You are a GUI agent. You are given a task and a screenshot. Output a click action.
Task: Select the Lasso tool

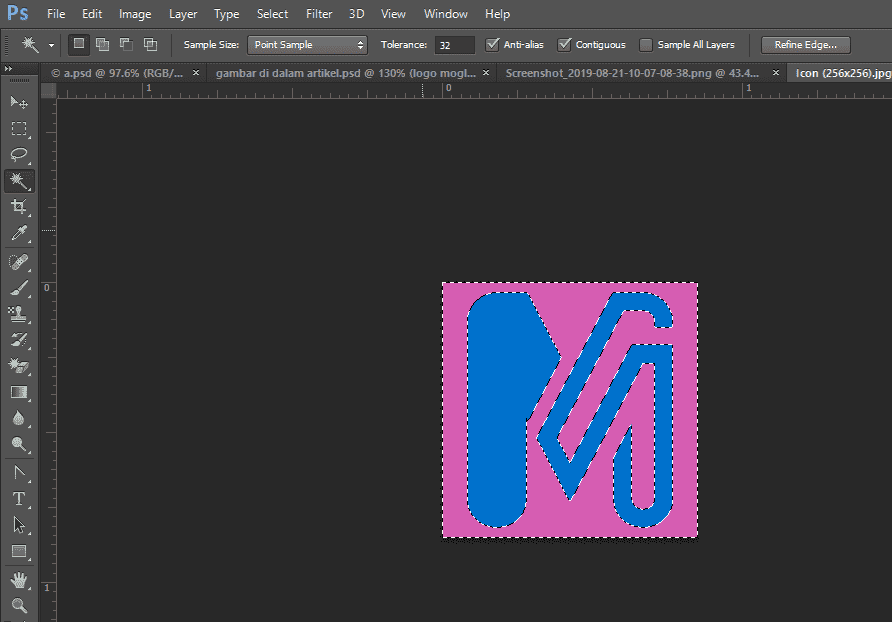(x=19, y=155)
